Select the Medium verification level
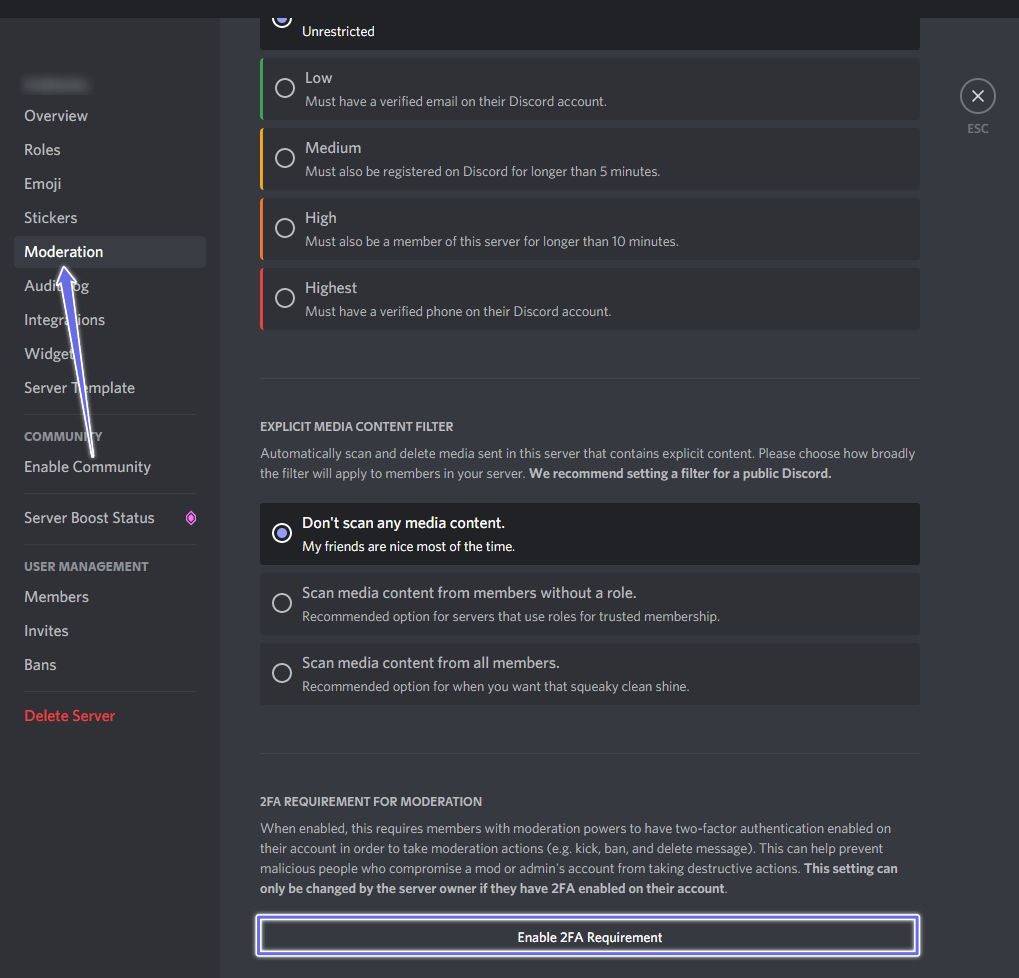 285,158
